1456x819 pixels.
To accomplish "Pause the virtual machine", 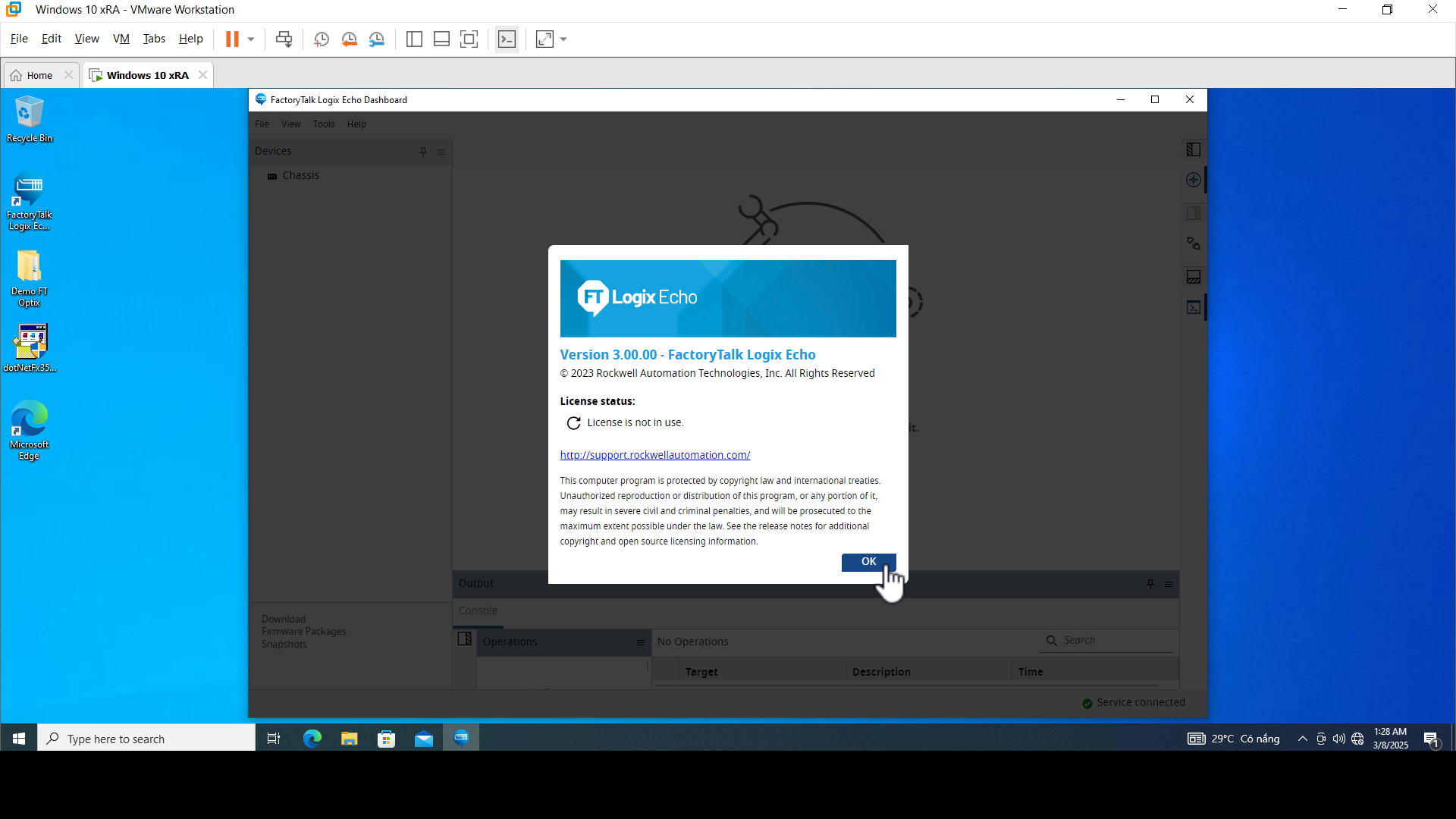I will tap(232, 39).
